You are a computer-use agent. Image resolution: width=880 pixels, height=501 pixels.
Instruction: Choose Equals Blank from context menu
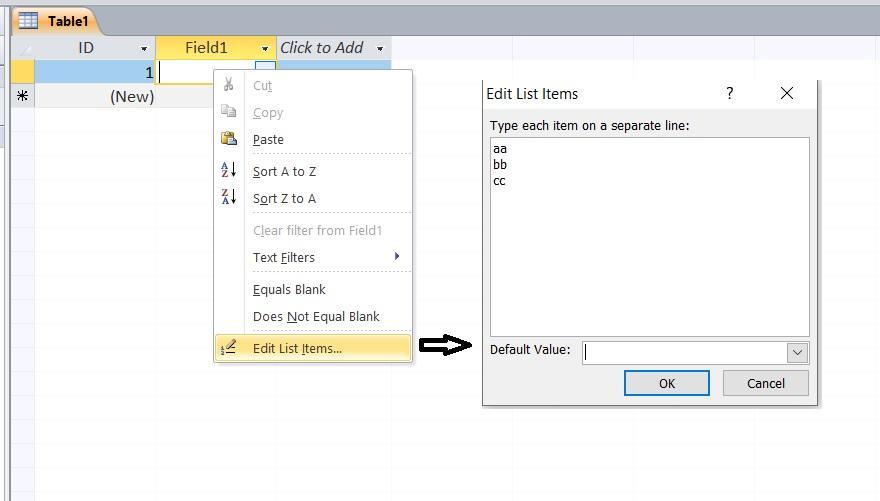pyautogui.click(x=289, y=289)
